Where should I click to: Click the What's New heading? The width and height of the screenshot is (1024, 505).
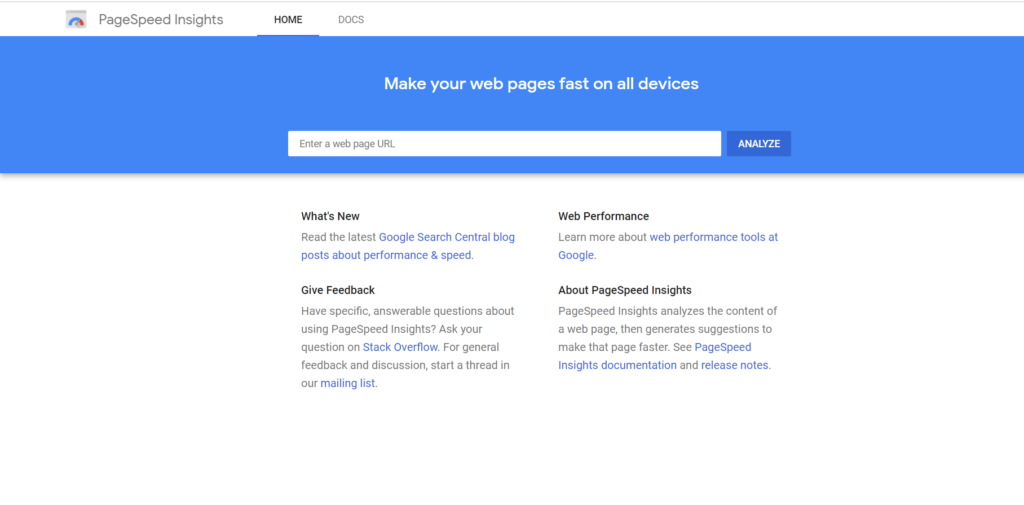point(330,216)
